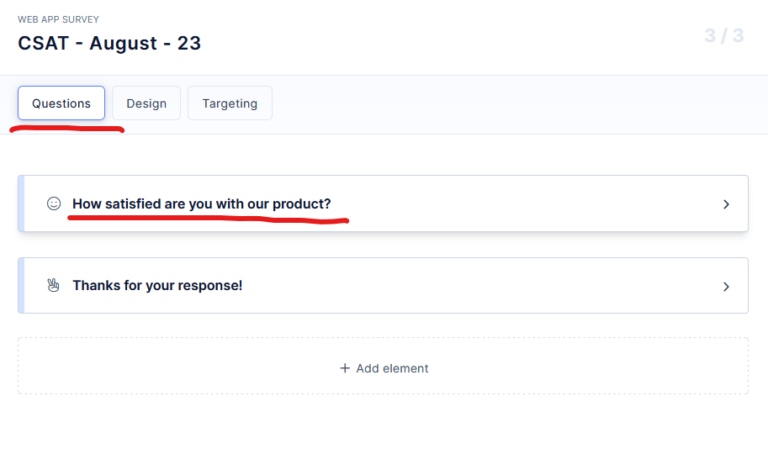Click the word "Questions" in the tab bar
The image size is (768, 449).
coord(61,103)
